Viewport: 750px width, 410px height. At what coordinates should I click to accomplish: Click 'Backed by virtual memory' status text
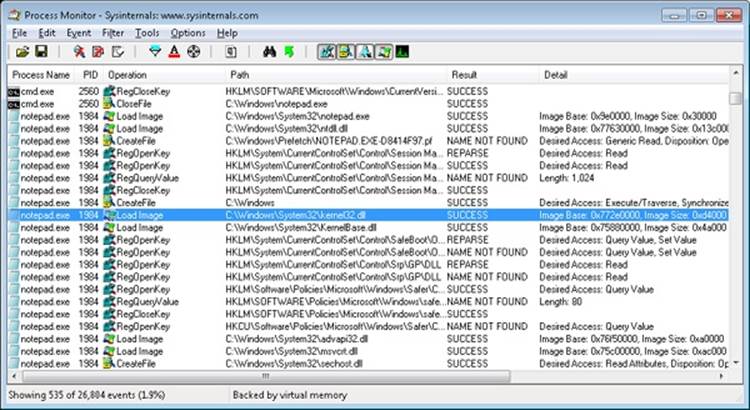tap(290, 395)
